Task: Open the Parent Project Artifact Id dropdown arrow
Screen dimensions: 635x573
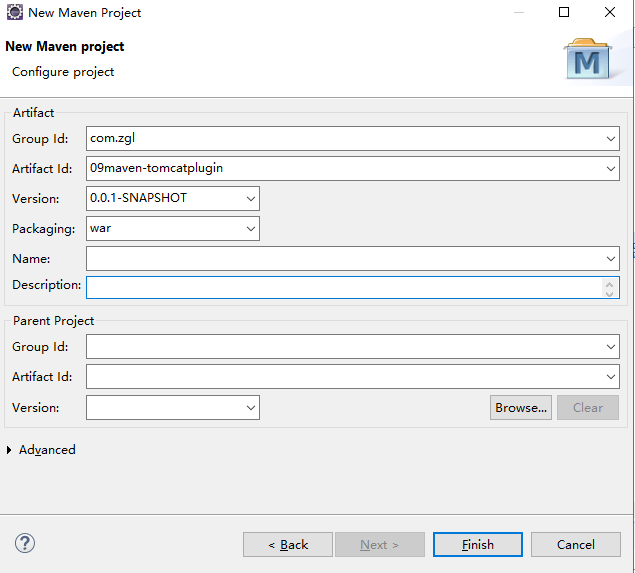Action: (611, 377)
